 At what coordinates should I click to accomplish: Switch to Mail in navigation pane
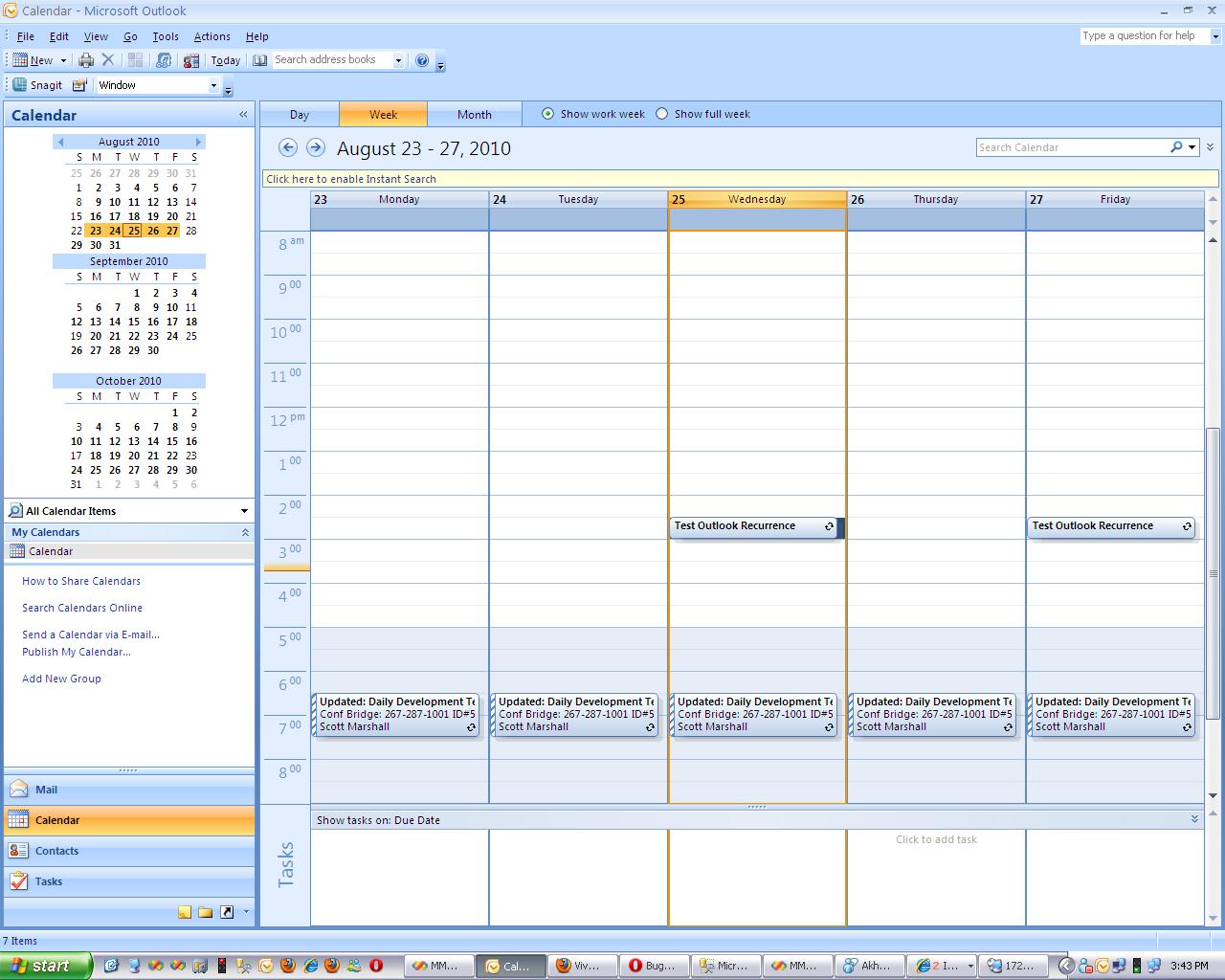(x=129, y=790)
